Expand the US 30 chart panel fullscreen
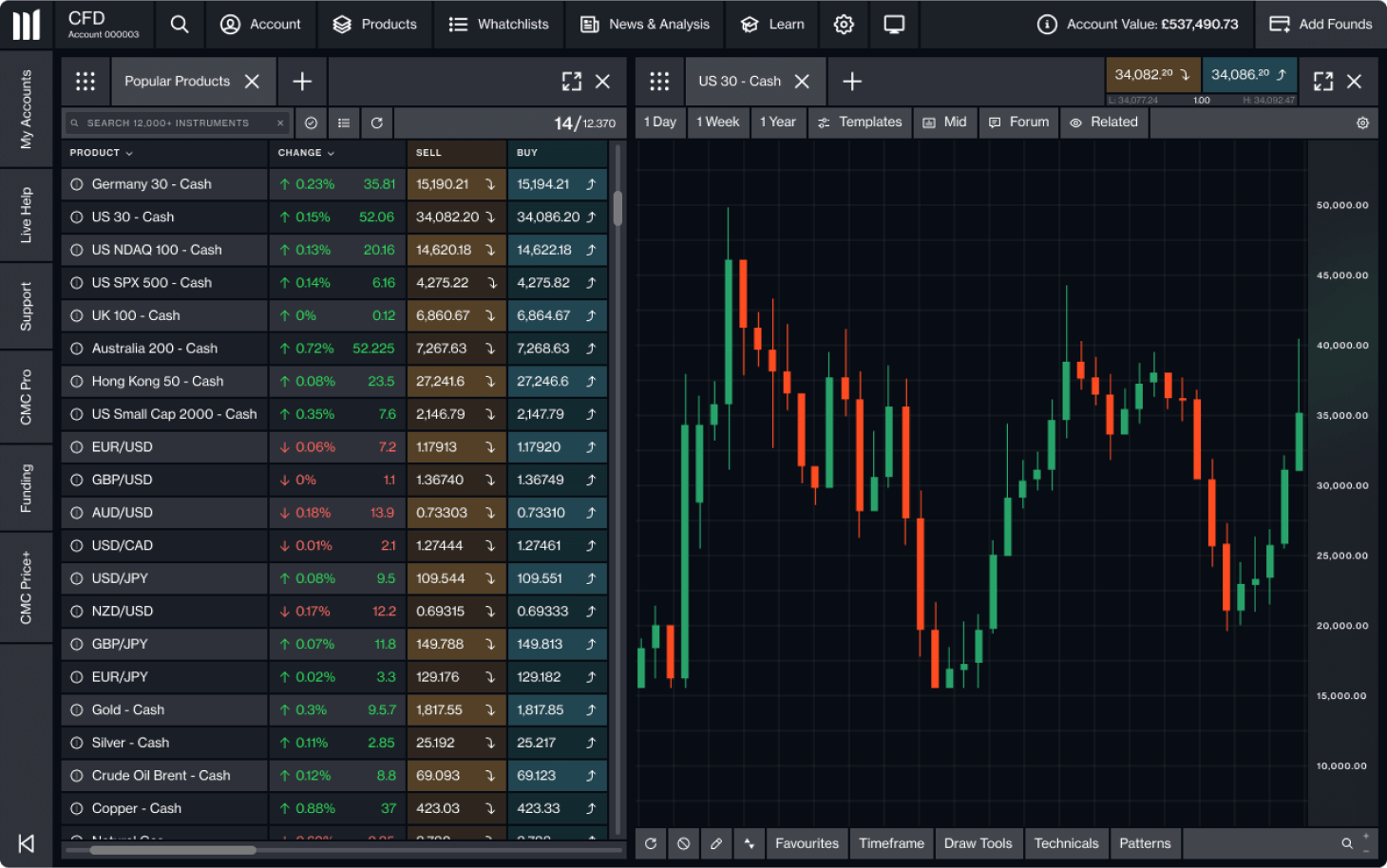Viewport: 1387px width, 868px height. click(1322, 82)
